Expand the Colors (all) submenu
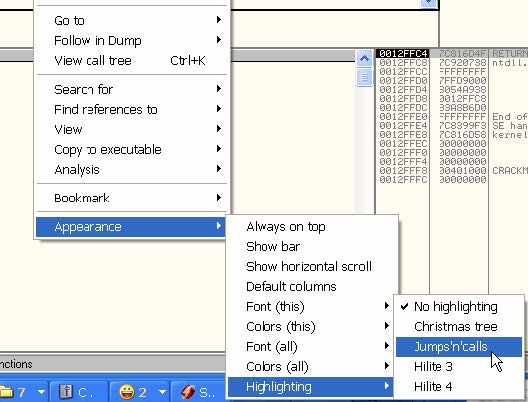The width and height of the screenshot is (528, 402). pos(310,367)
